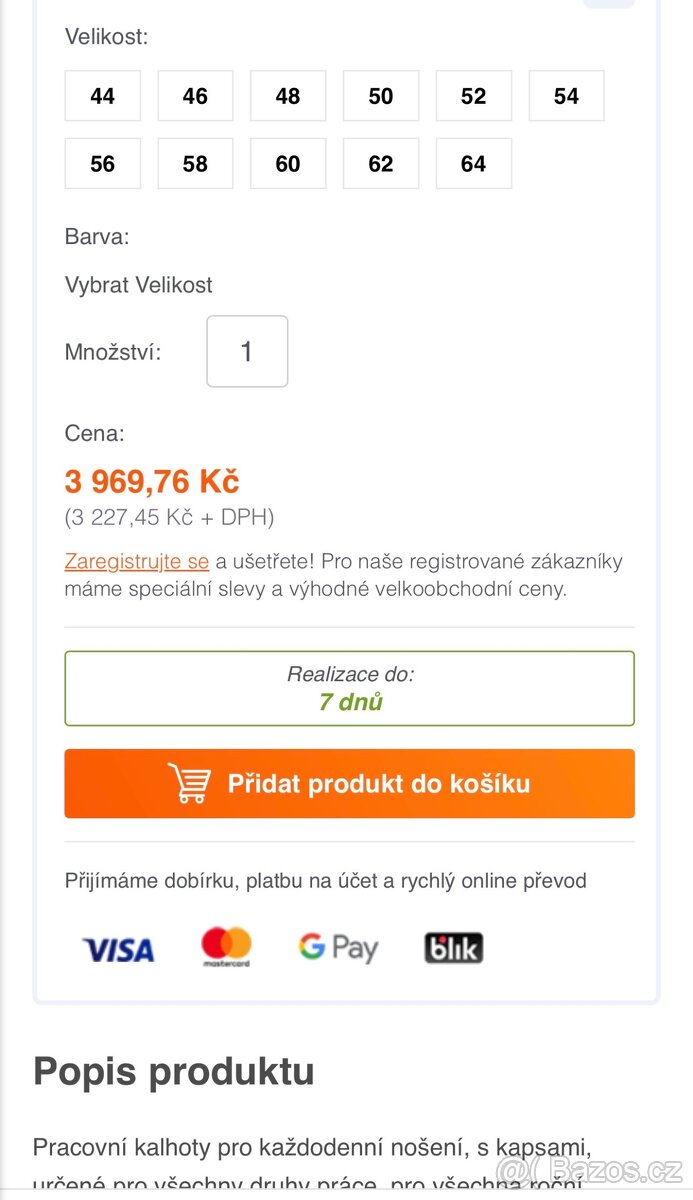Click the Realizace do 7 dnů box

pyautogui.click(x=350, y=688)
